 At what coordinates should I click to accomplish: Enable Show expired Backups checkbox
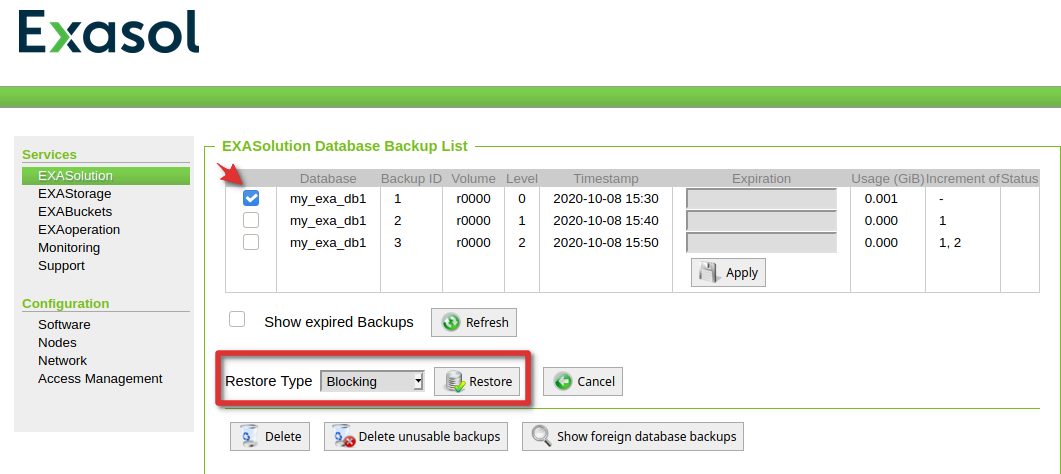point(237,319)
